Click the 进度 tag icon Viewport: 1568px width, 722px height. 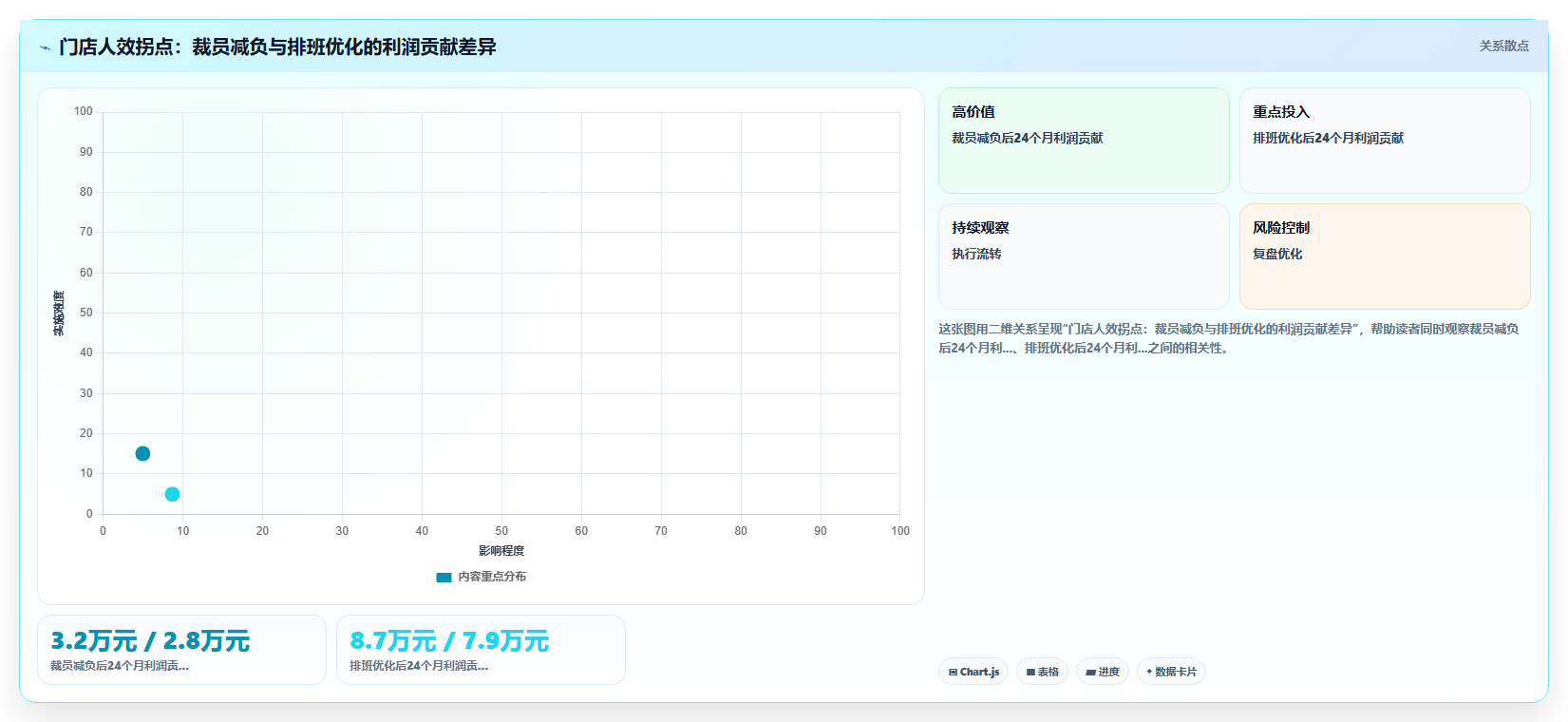pos(1091,672)
